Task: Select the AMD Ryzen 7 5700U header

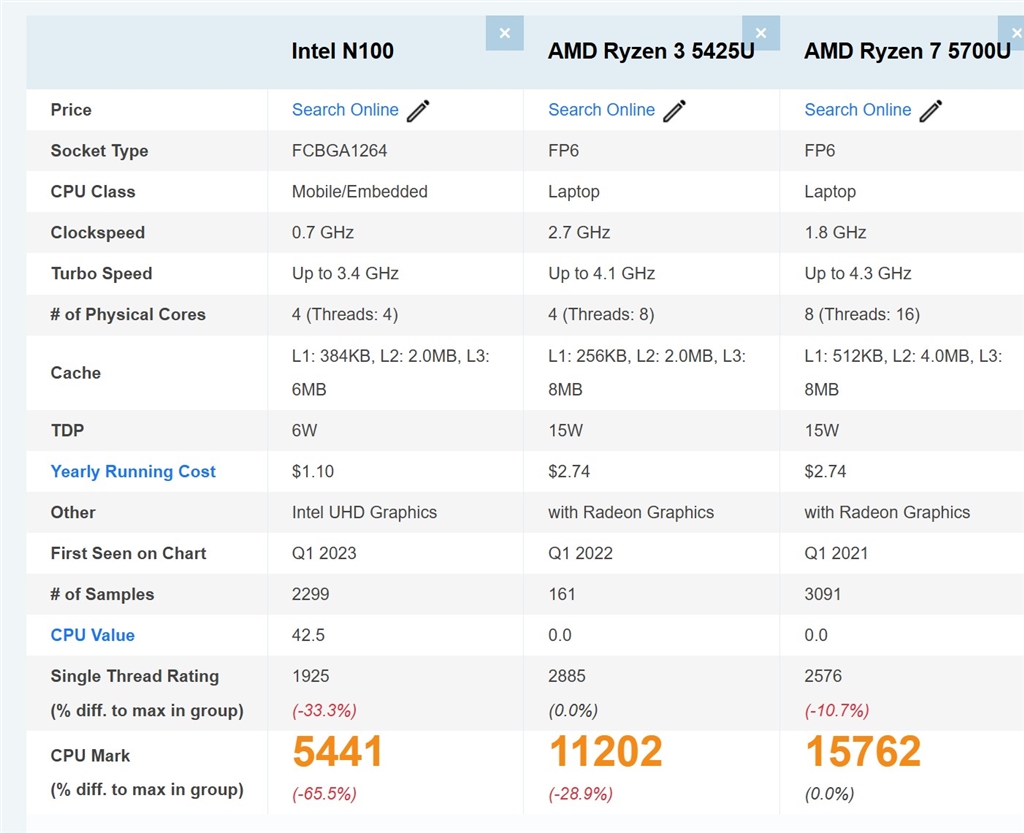Action: tap(907, 51)
